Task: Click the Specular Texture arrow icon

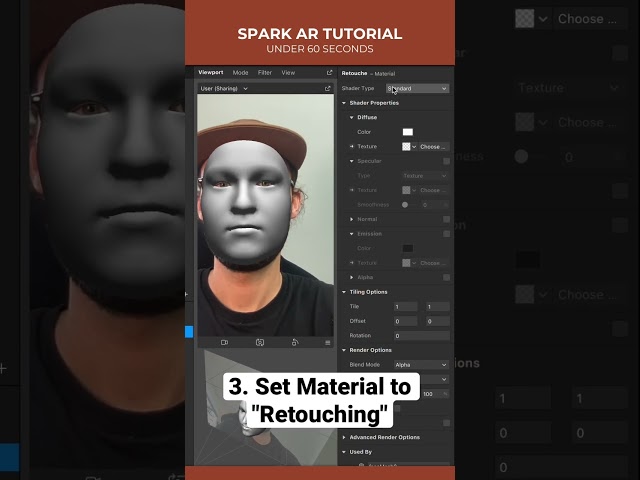Action: point(351,190)
